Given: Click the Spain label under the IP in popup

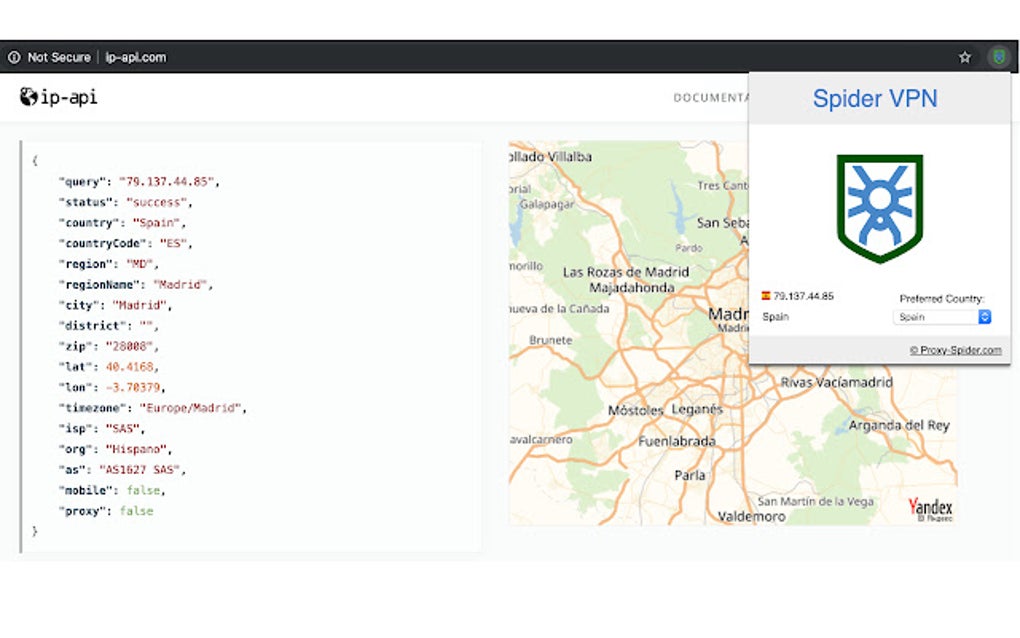Looking at the screenshot, I should (775, 317).
